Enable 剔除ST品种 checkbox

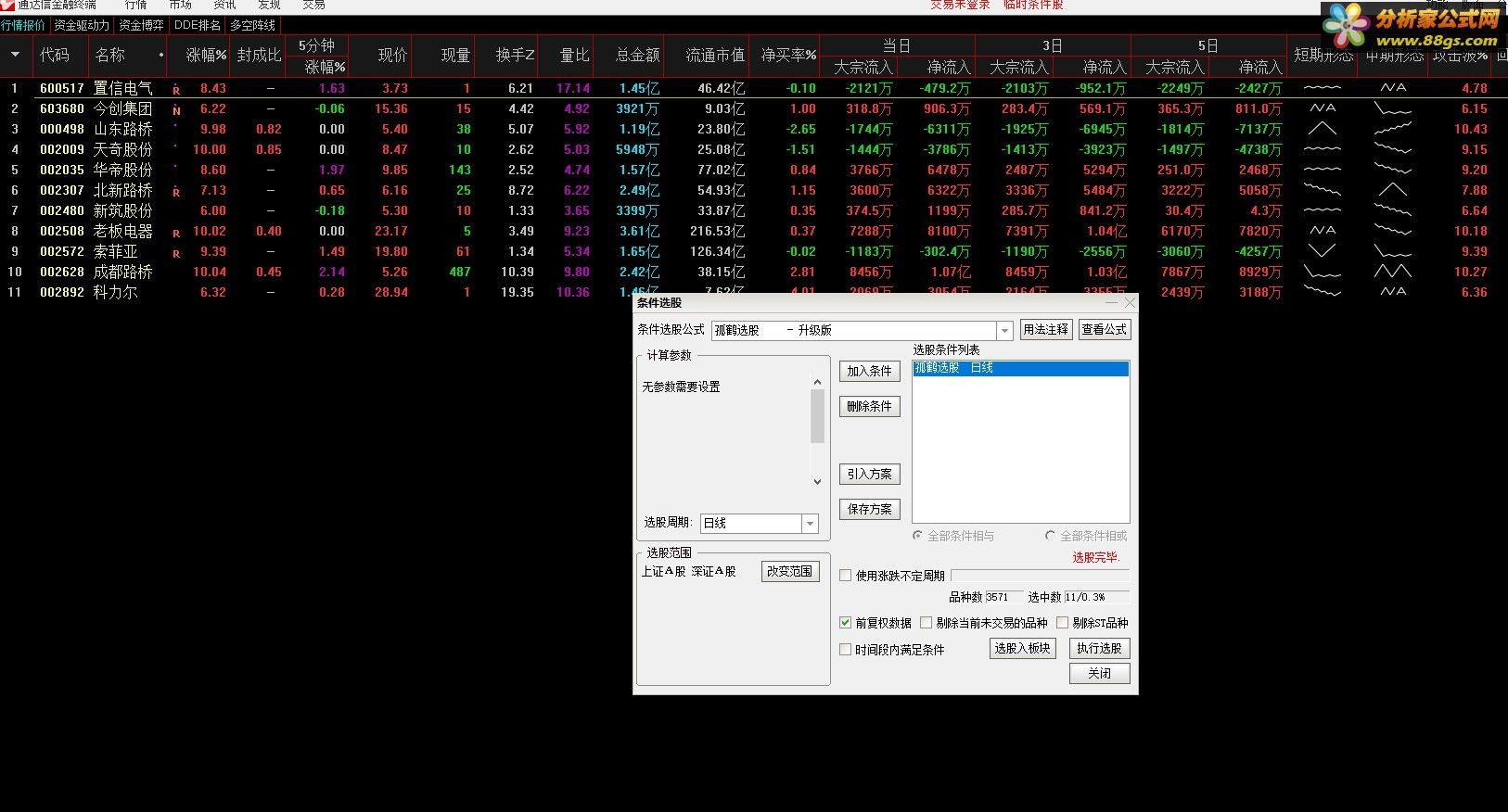click(x=1063, y=623)
